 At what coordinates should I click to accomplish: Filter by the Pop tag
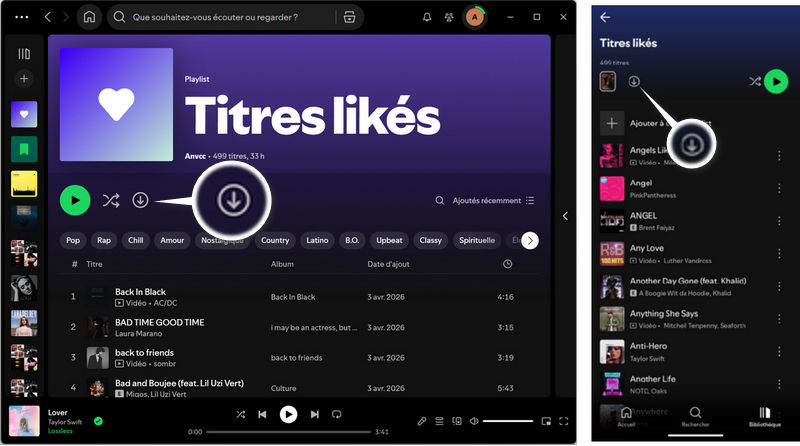(x=73, y=240)
